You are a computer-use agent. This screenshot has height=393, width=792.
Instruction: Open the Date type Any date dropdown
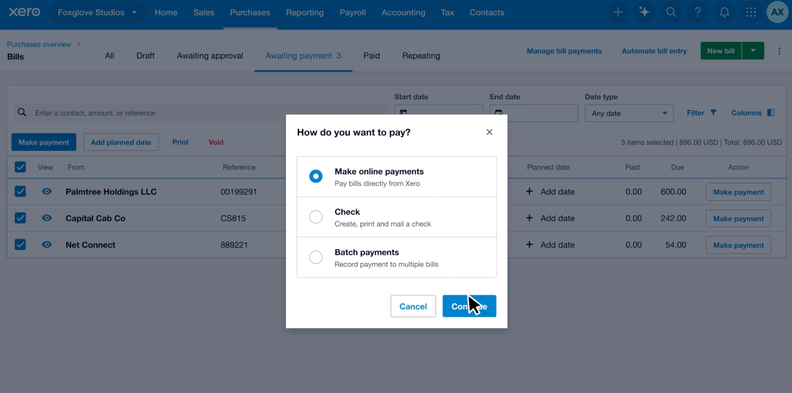coord(629,113)
